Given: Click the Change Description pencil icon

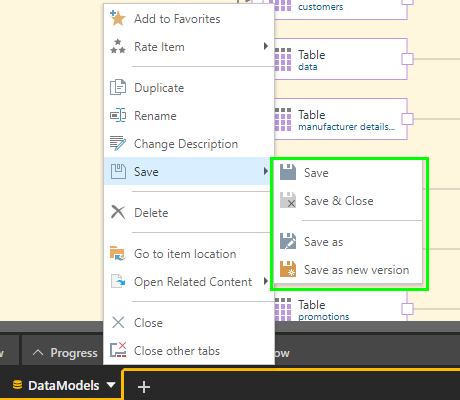Looking at the screenshot, I should coord(118,144).
